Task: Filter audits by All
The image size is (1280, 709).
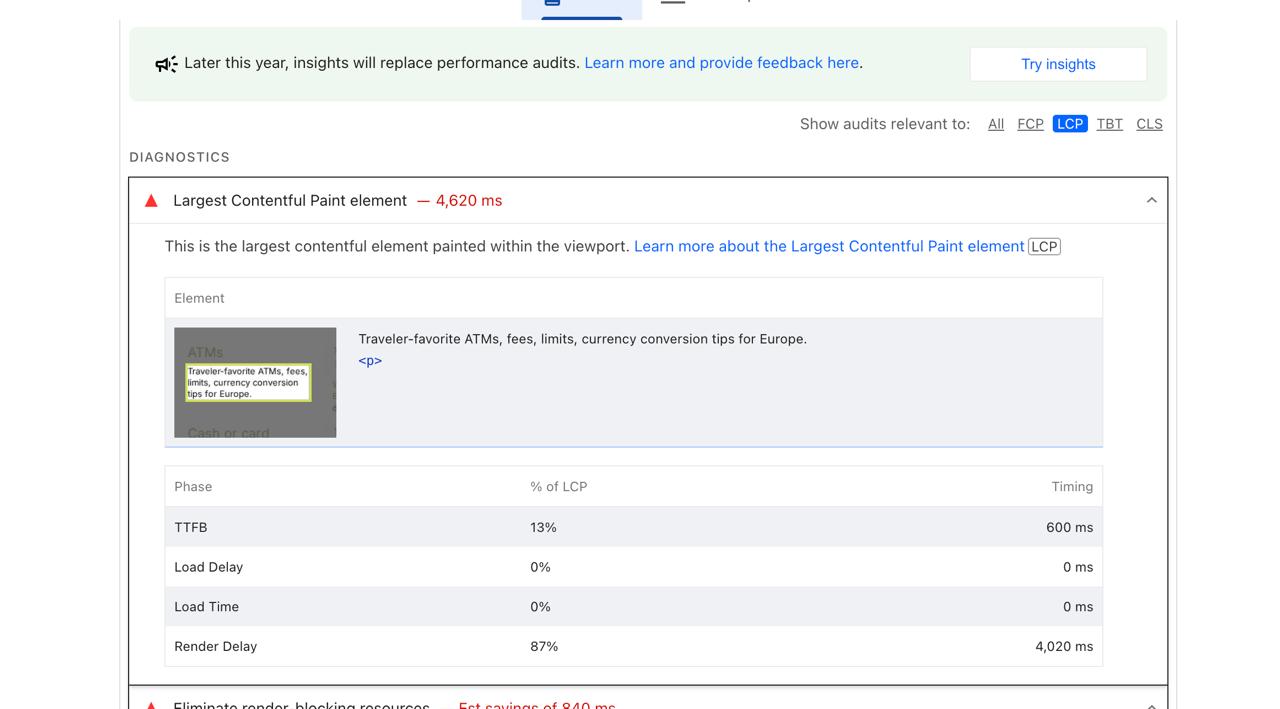Action: (996, 124)
